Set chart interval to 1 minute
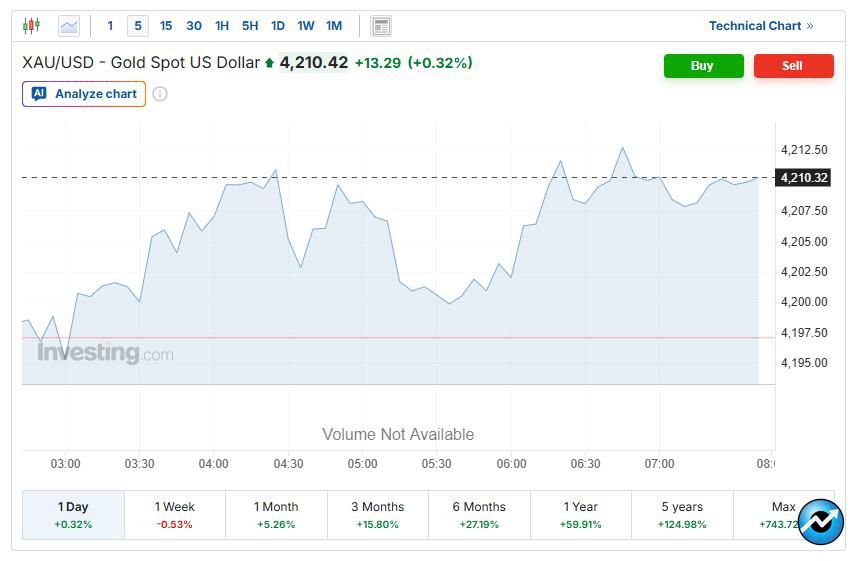 click(x=110, y=26)
